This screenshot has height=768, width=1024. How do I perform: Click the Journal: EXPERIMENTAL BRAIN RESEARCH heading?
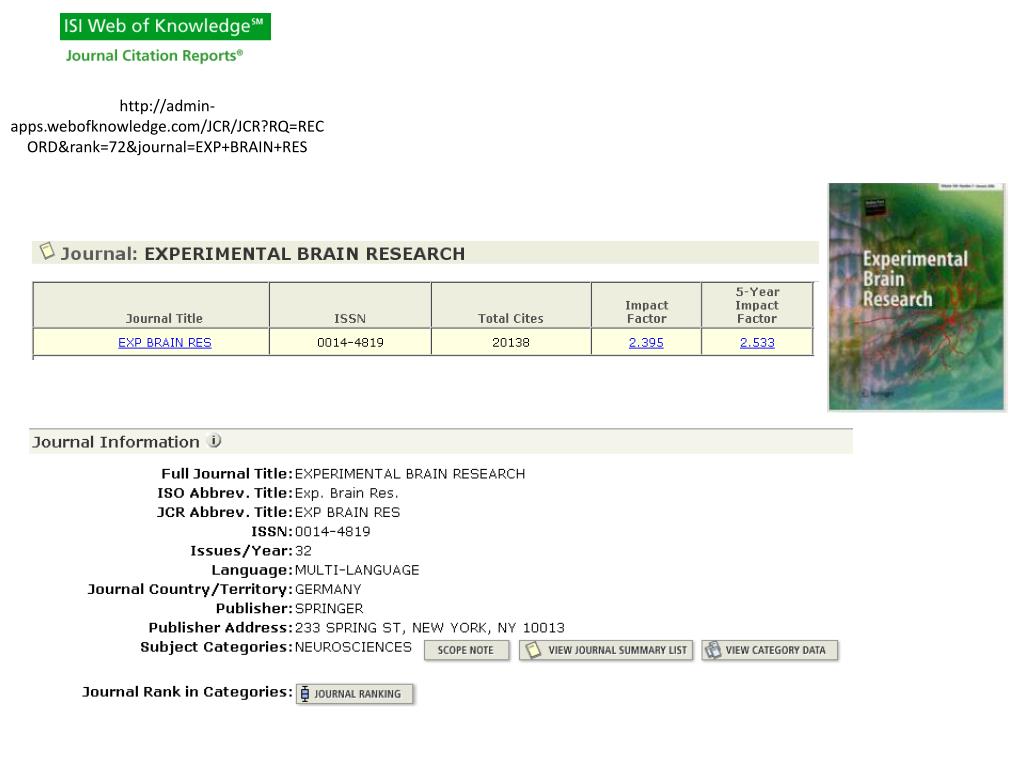coord(263,253)
